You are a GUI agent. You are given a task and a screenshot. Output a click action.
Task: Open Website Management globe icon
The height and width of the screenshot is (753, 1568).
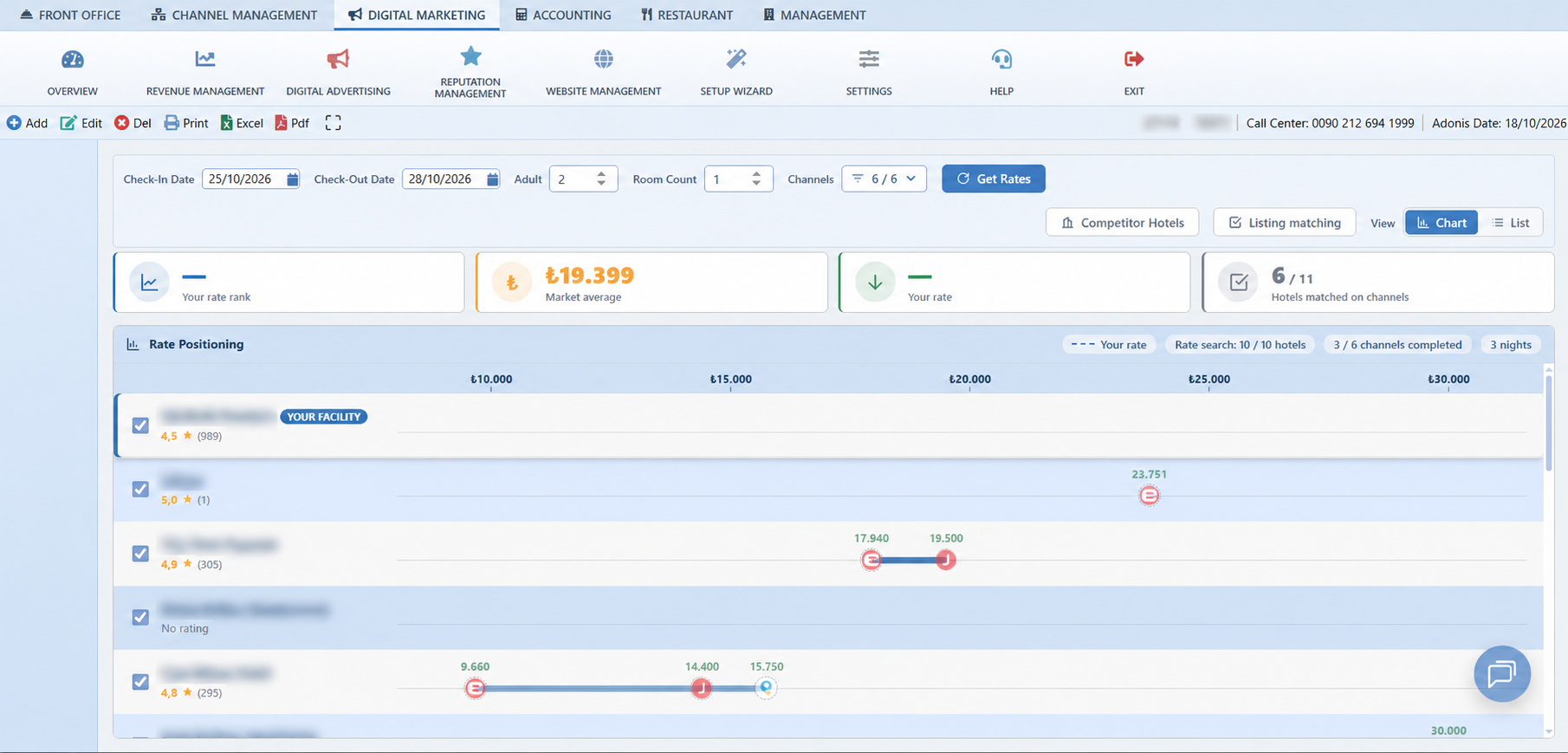(x=604, y=59)
